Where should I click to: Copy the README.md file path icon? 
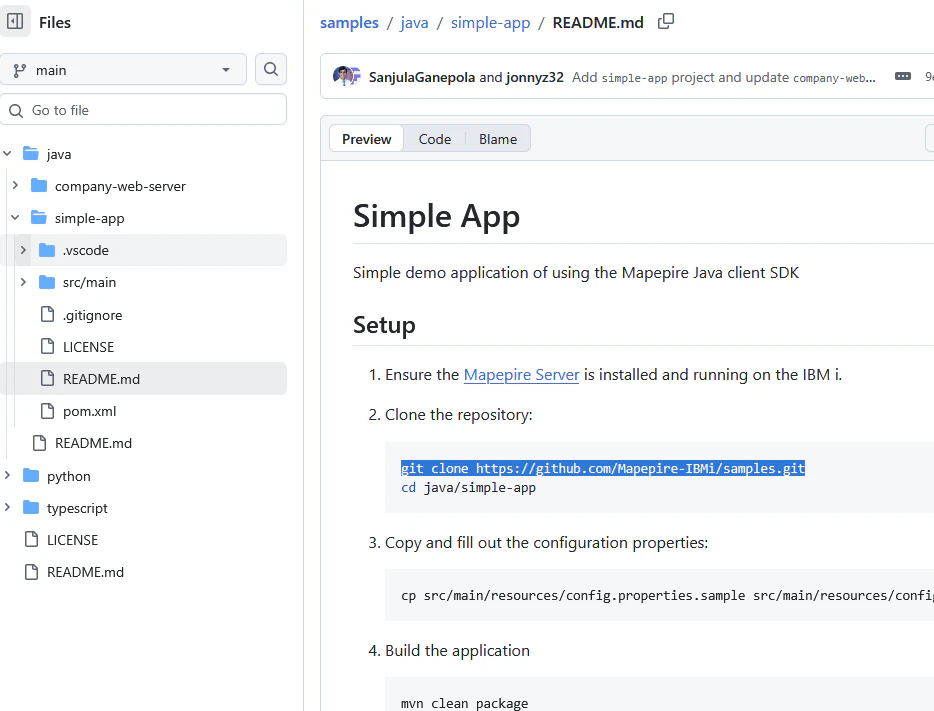[666, 22]
